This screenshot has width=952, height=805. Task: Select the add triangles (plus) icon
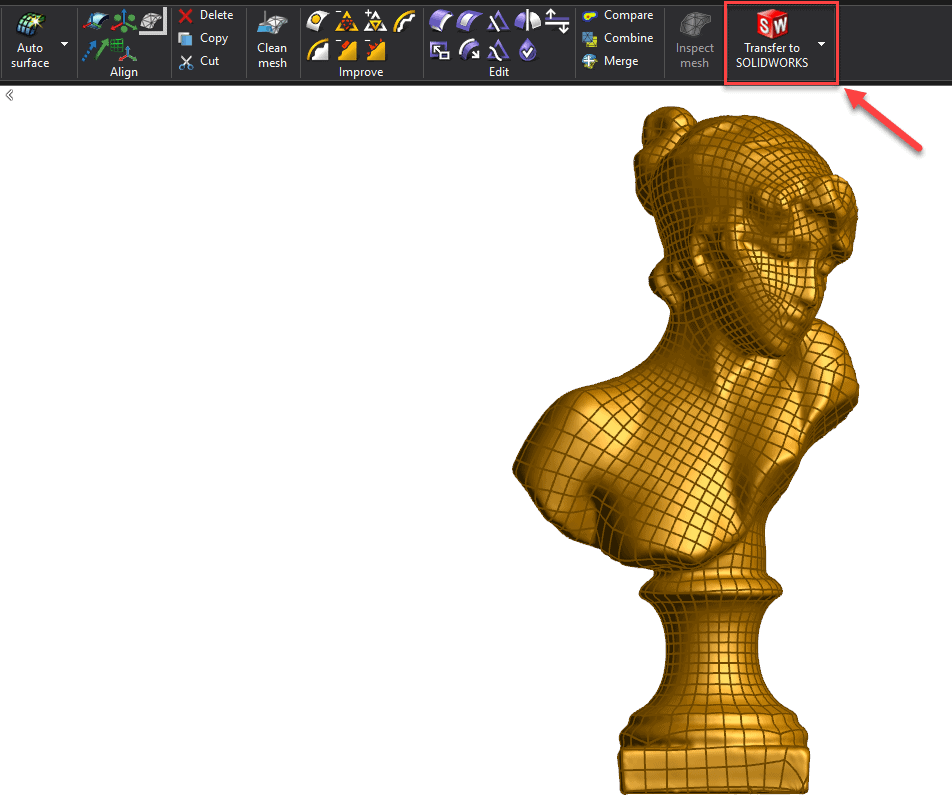pyautogui.click(x=375, y=22)
